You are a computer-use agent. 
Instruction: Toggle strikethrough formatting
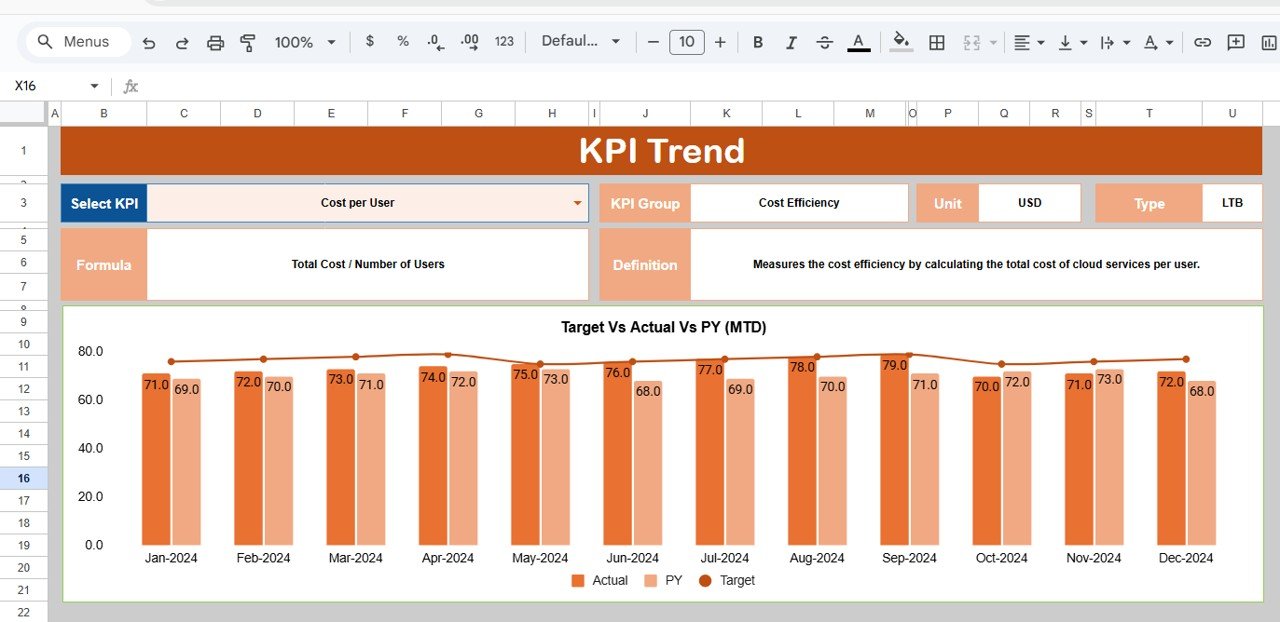(824, 42)
